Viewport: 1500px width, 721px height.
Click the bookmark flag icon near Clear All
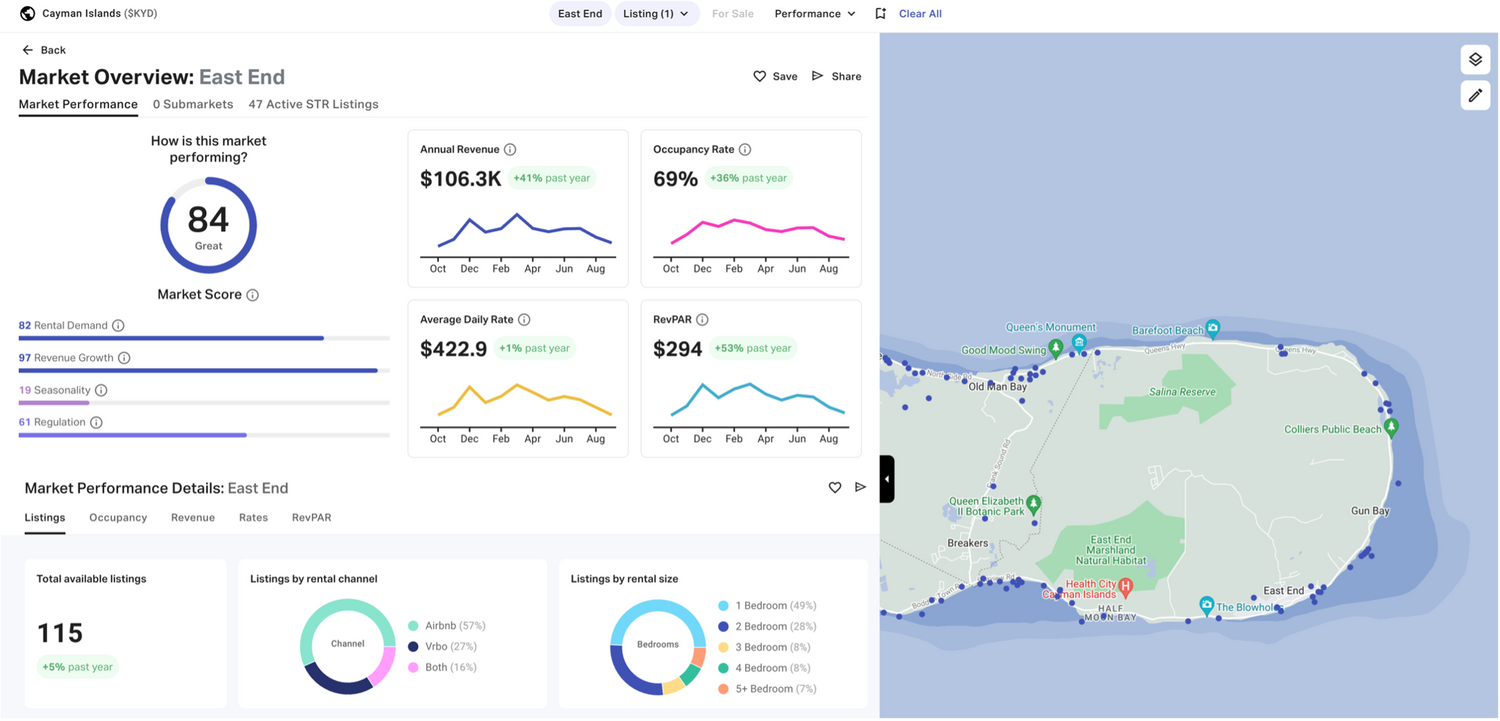(x=880, y=13)
